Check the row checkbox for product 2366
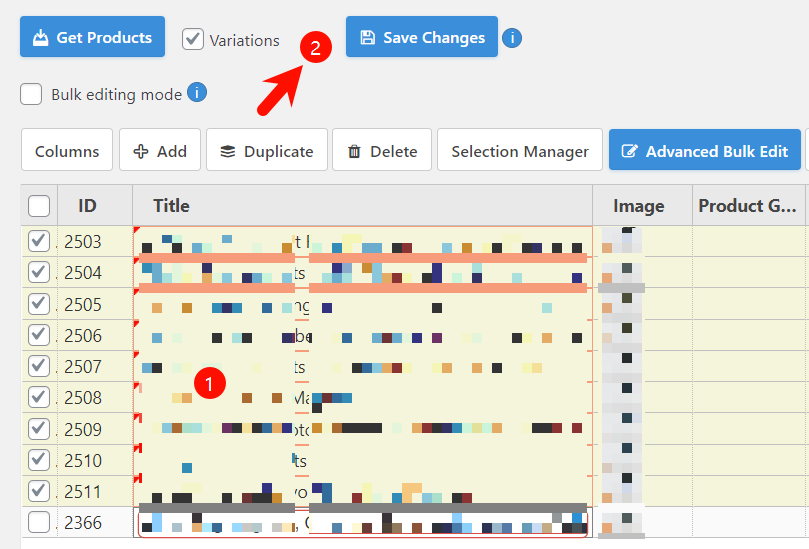Image resolution: width=809 pixels, height=549 pixels. tap(39, 522)
